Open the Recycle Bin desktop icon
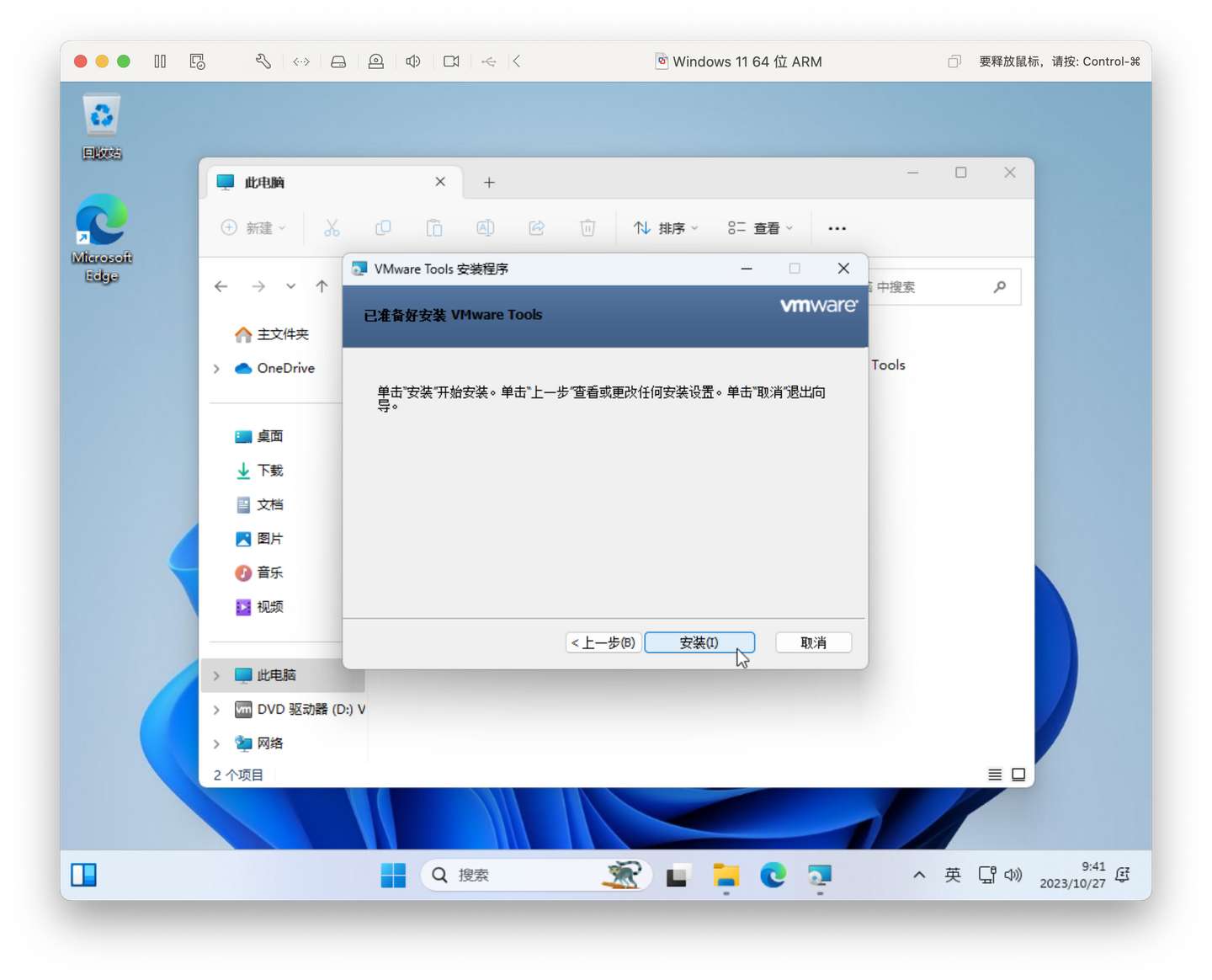This screenshot has height=980, width=1212. [102, 126]
